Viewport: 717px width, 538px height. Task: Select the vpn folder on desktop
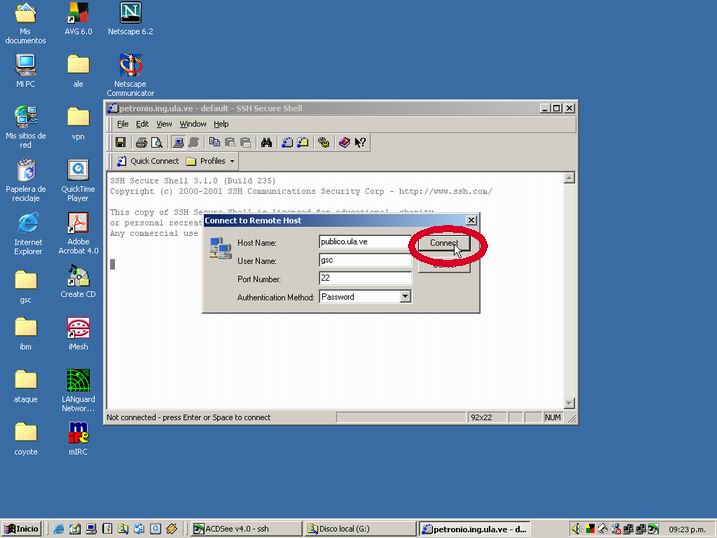coord(78,124)
